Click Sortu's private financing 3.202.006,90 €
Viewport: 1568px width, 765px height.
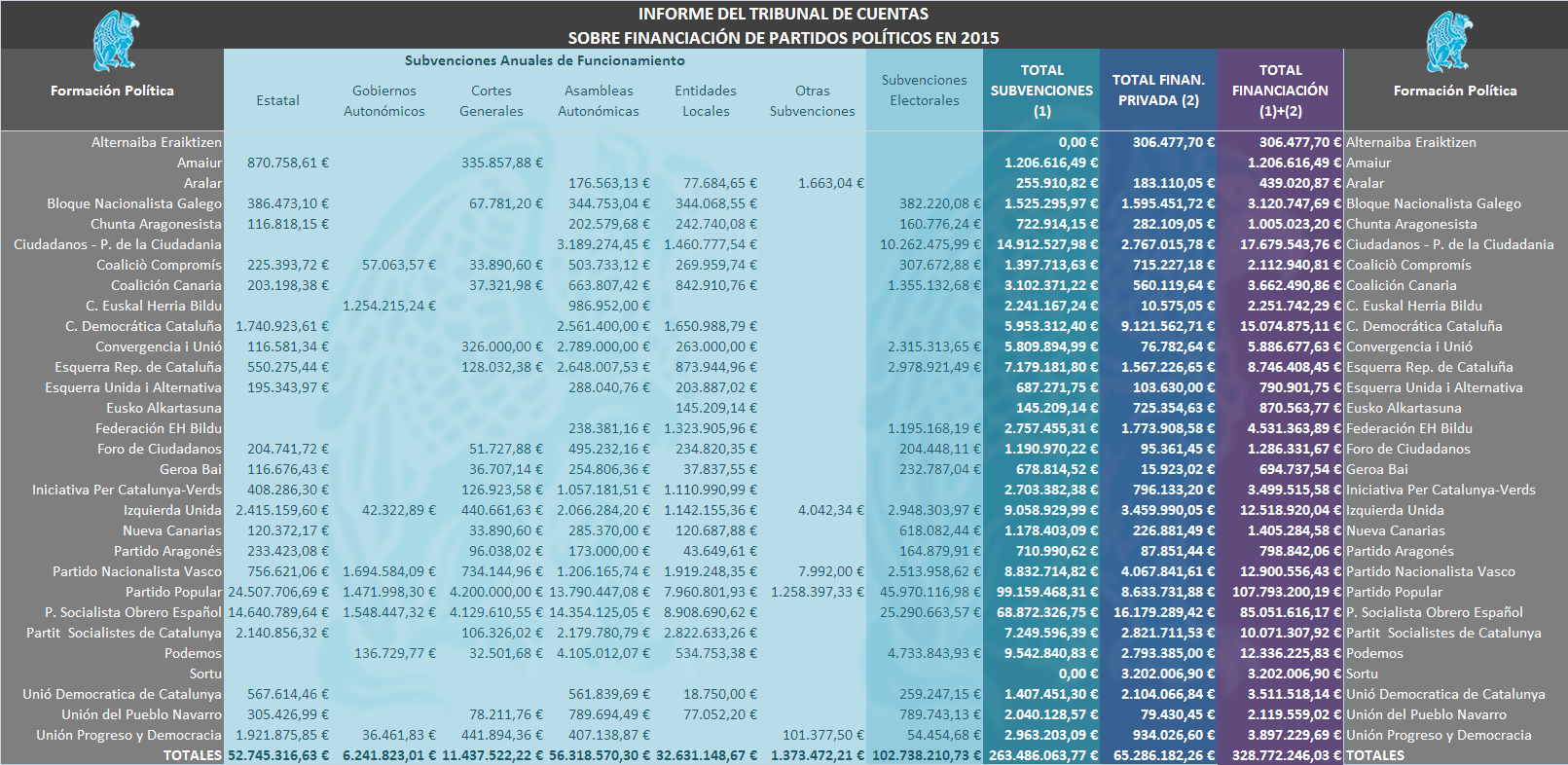[1168, 674]
